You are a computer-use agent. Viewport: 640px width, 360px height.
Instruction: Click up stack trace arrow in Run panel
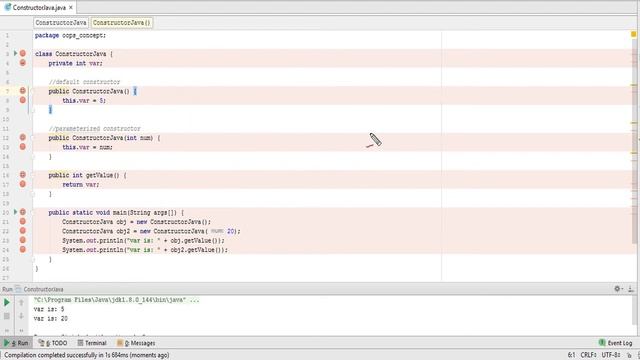(x=21, y=302)
